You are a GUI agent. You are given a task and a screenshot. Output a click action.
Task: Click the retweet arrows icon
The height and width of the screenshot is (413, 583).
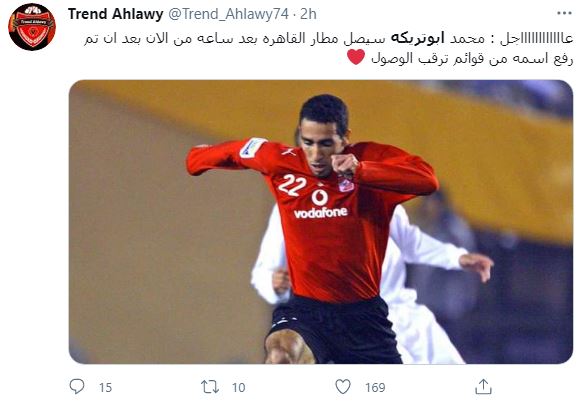pos(210,387)
